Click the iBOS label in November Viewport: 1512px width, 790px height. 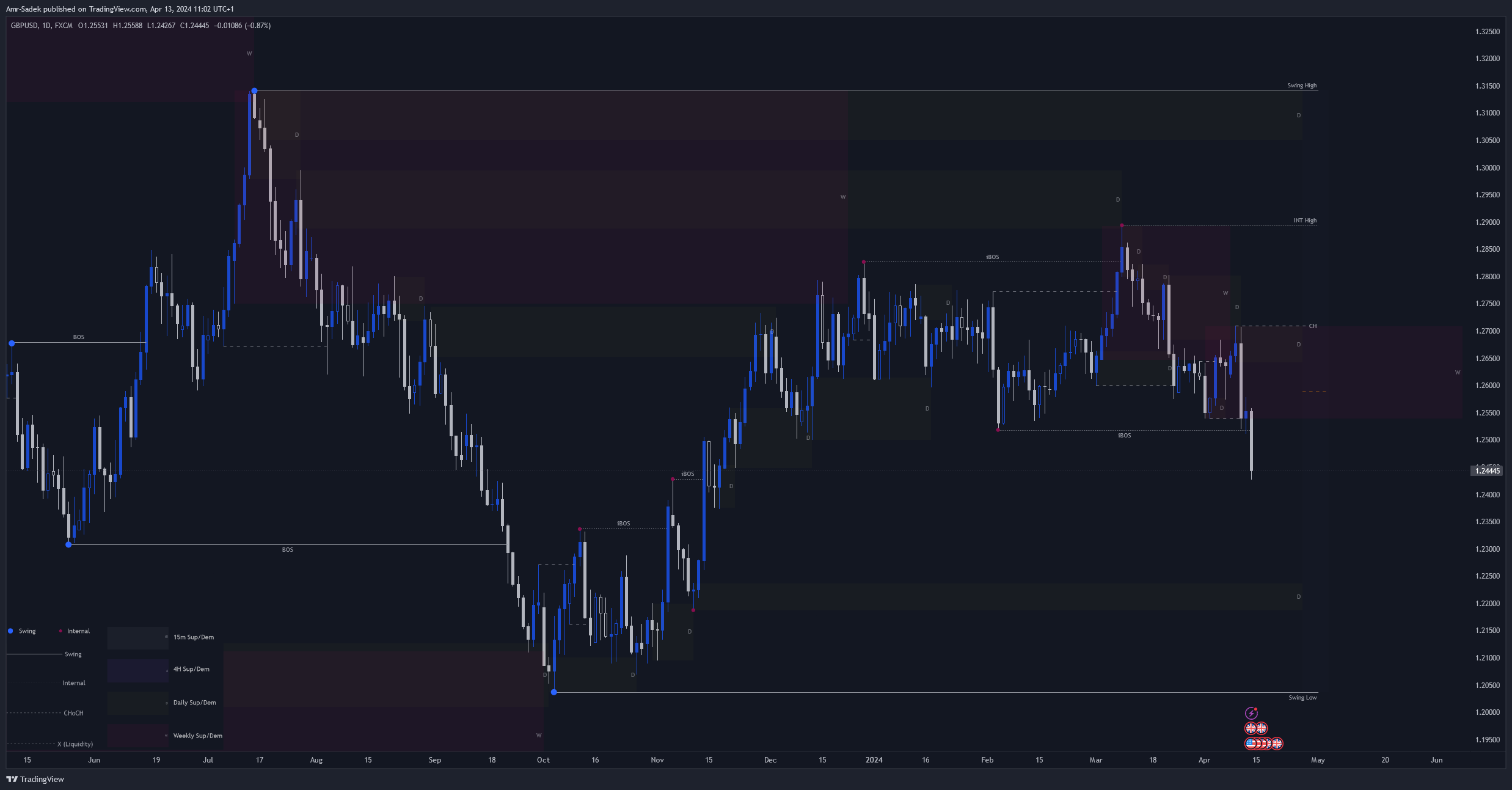click(687, 474)
